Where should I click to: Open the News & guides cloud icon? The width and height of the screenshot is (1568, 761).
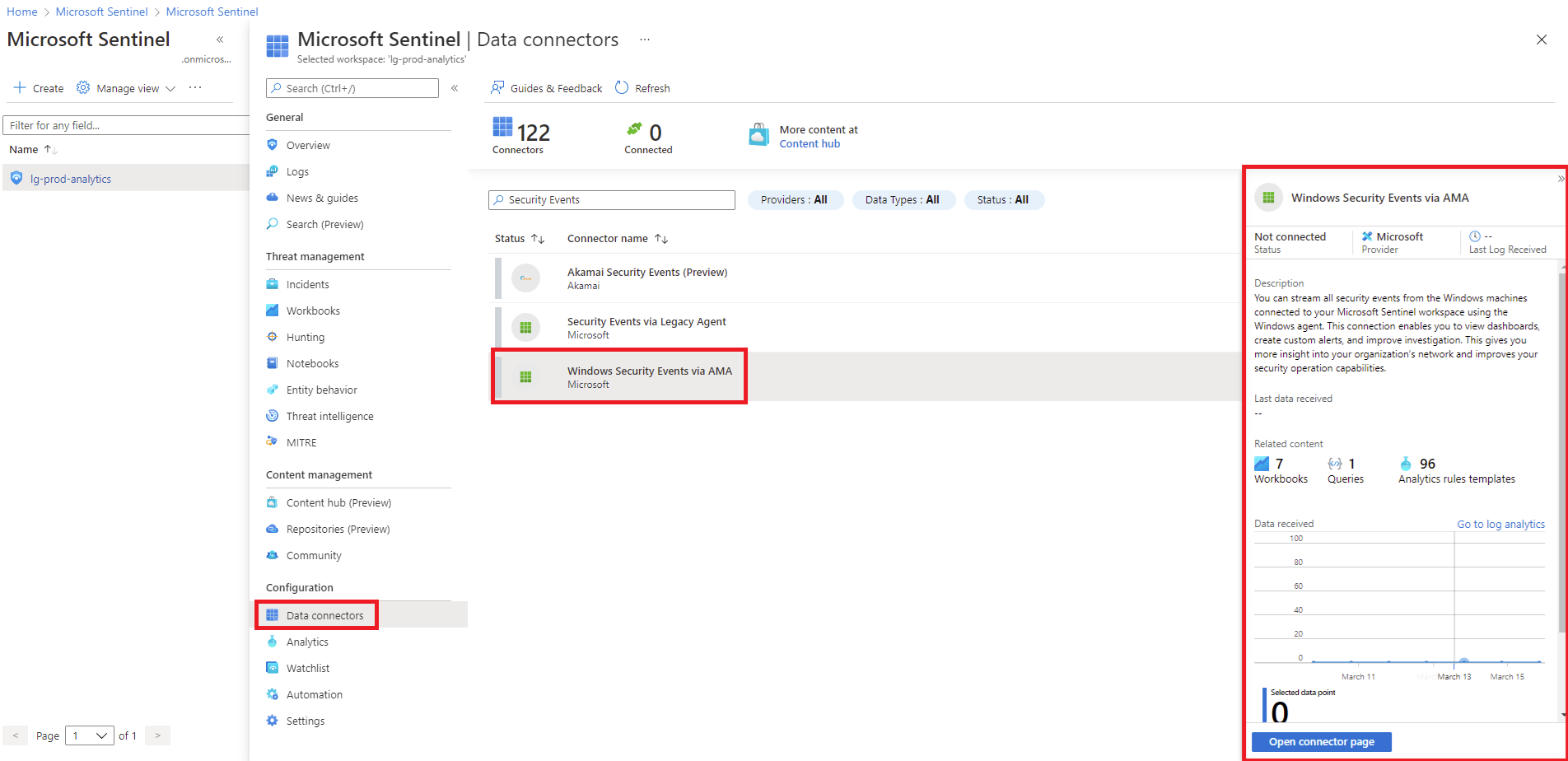coord(272,198)
